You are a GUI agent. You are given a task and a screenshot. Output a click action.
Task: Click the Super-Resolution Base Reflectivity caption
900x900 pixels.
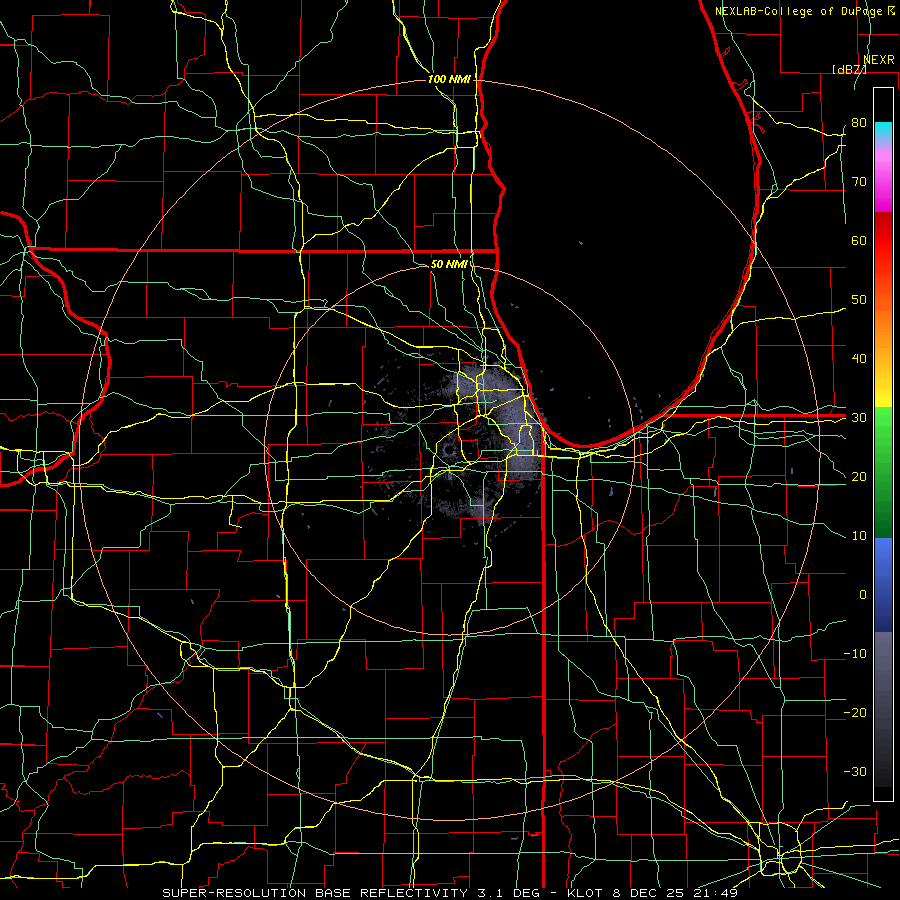[x=315, y=893]
